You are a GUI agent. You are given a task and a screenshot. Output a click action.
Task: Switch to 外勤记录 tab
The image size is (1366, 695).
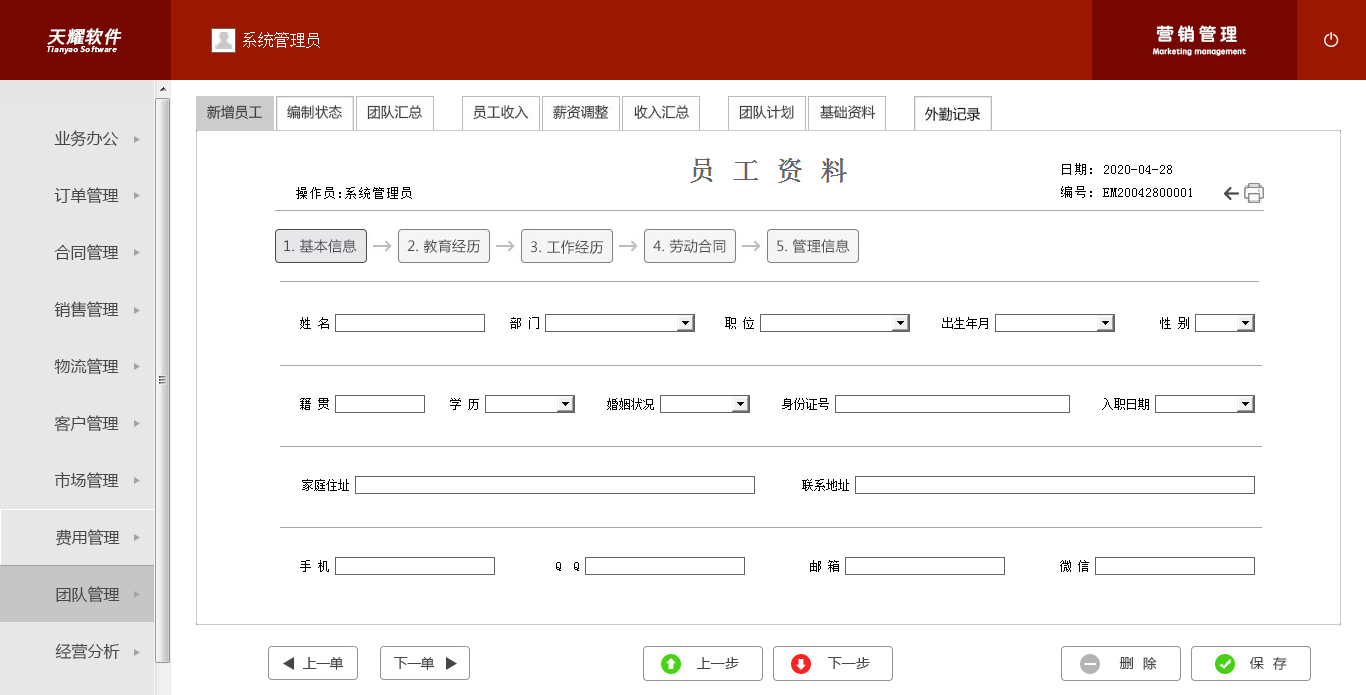click(x=952, y=114)
